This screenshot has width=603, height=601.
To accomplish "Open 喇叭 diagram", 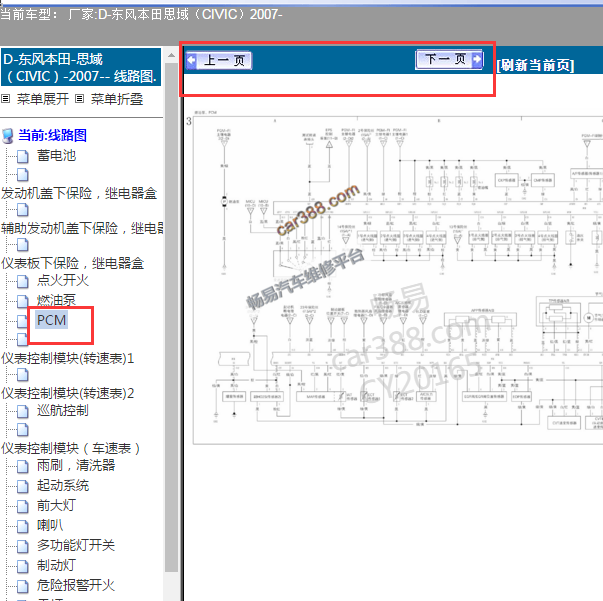I will 50,525.
